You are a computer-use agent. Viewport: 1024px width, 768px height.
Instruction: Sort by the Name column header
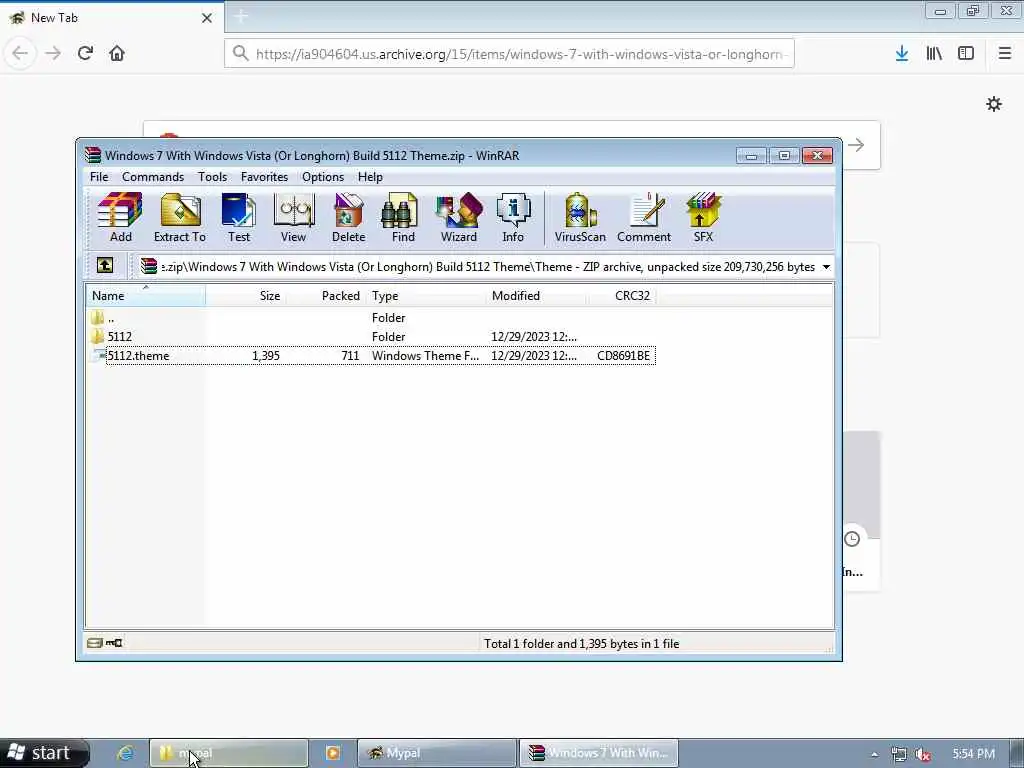point(146,296)
